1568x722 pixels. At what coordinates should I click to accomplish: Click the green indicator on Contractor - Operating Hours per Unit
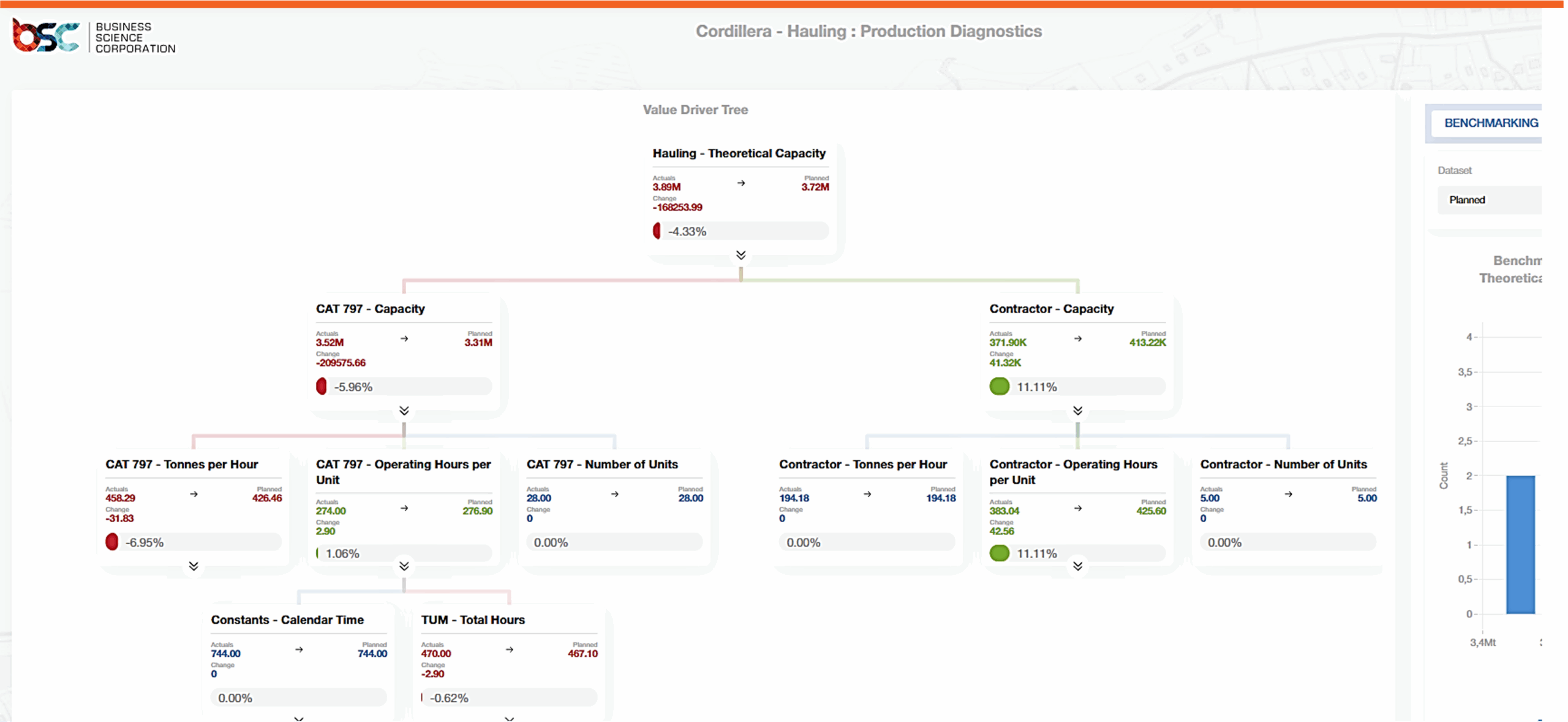click(x=1000, y=553)
